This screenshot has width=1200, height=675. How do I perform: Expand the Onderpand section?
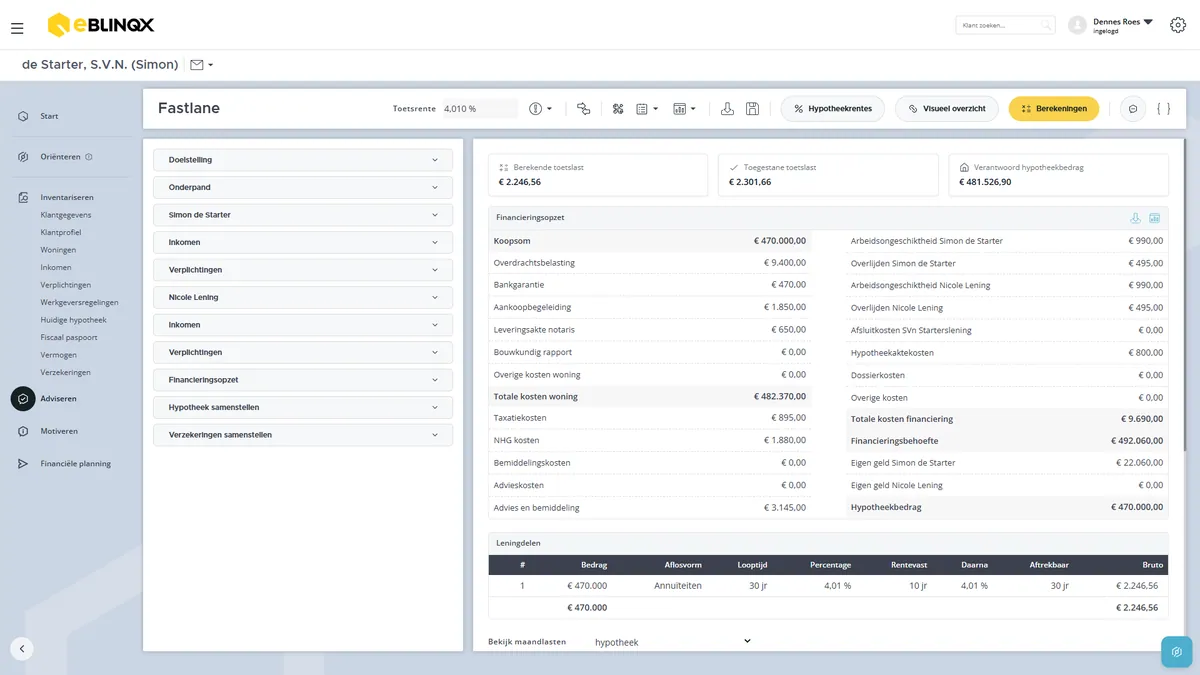[303, 187]
